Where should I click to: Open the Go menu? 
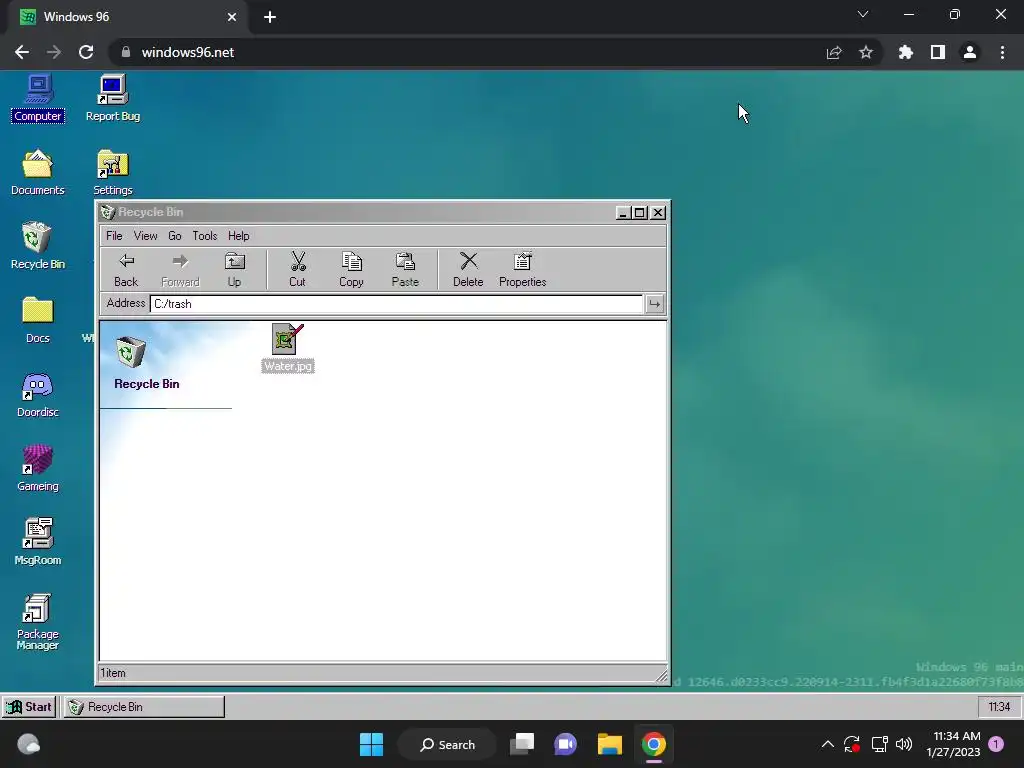pos(175,236)
